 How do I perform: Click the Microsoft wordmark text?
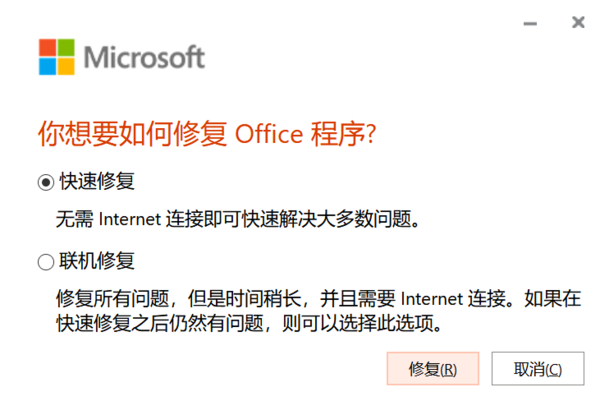(145, 56)
